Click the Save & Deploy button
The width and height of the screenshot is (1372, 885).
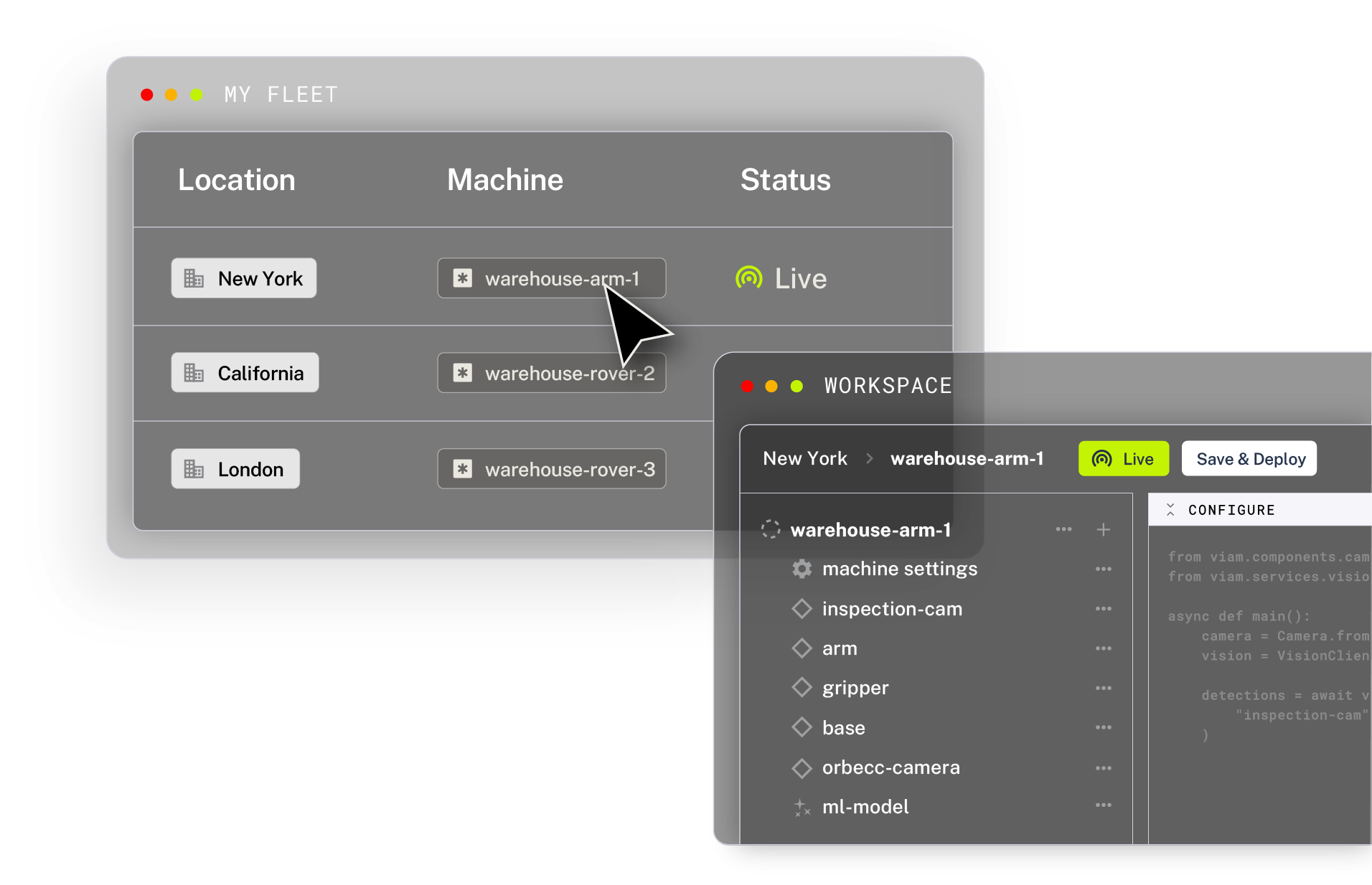click(1249, 458)
